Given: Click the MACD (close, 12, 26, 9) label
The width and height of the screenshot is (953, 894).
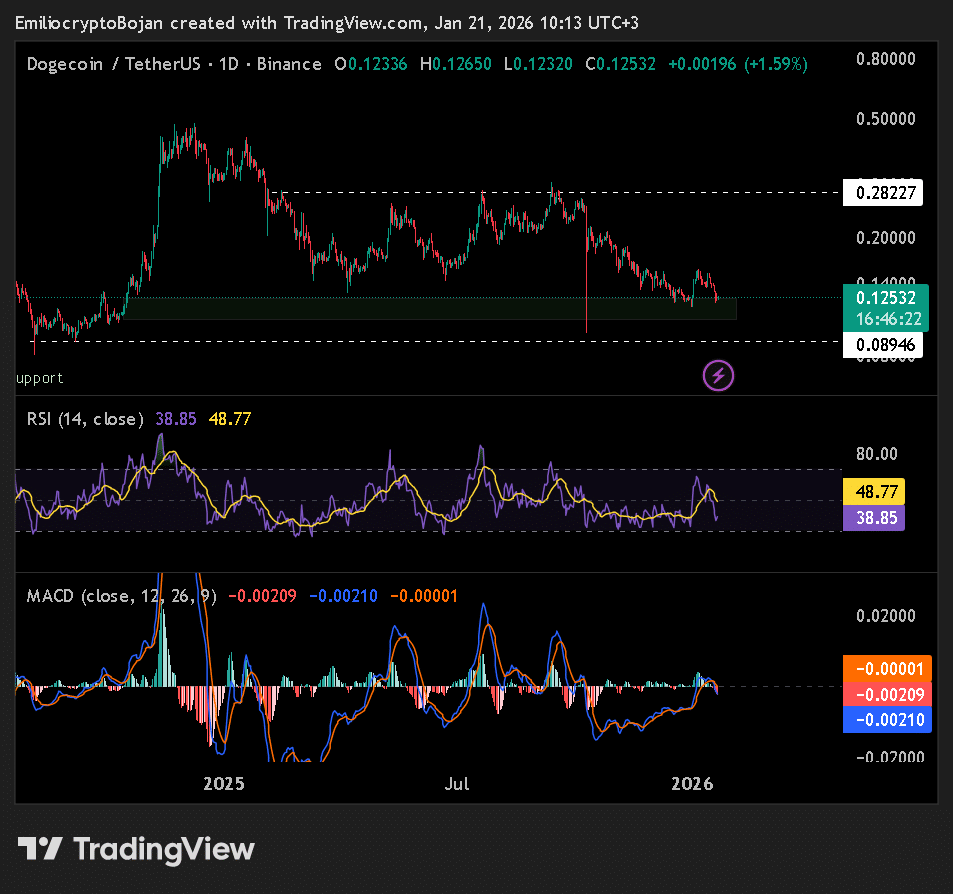Looking at the screenshot, I should point(119,596).
